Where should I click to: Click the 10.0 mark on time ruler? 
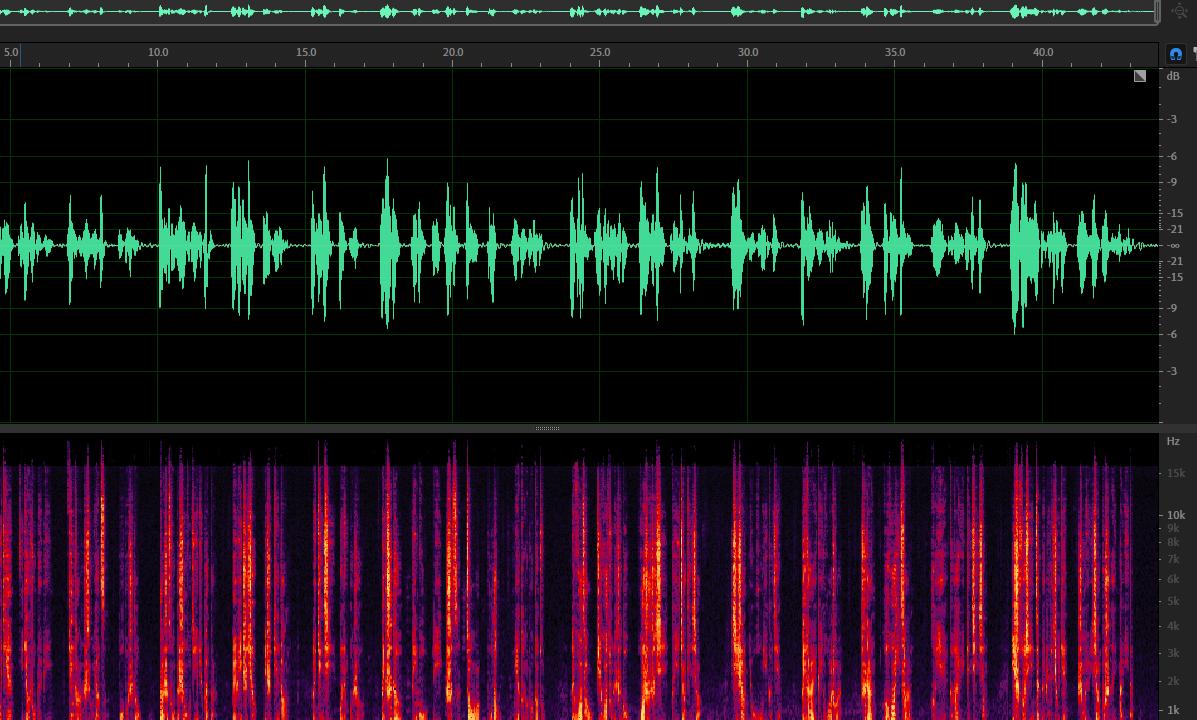158,52
